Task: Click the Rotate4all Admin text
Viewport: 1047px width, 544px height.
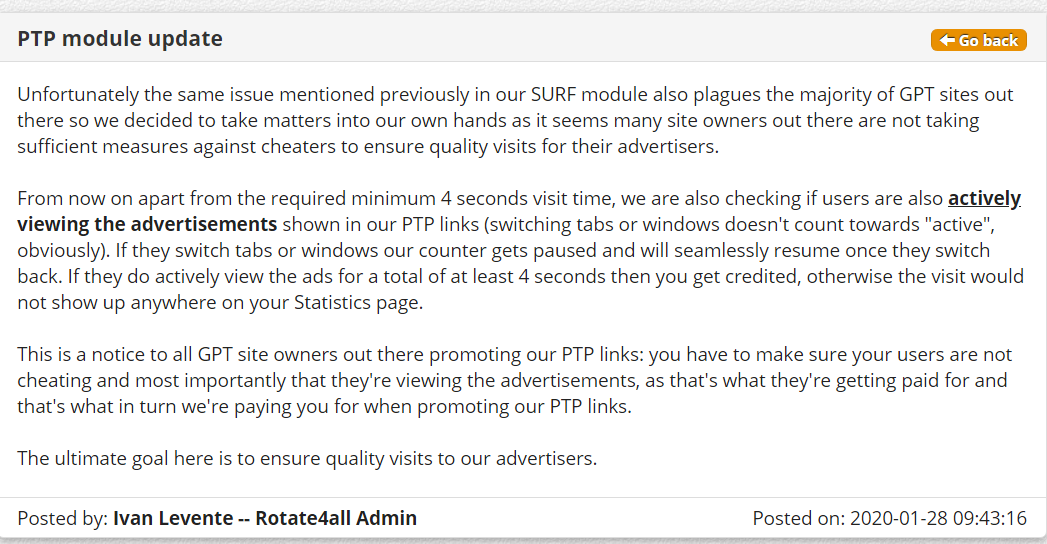Action: tap(336, 518)
